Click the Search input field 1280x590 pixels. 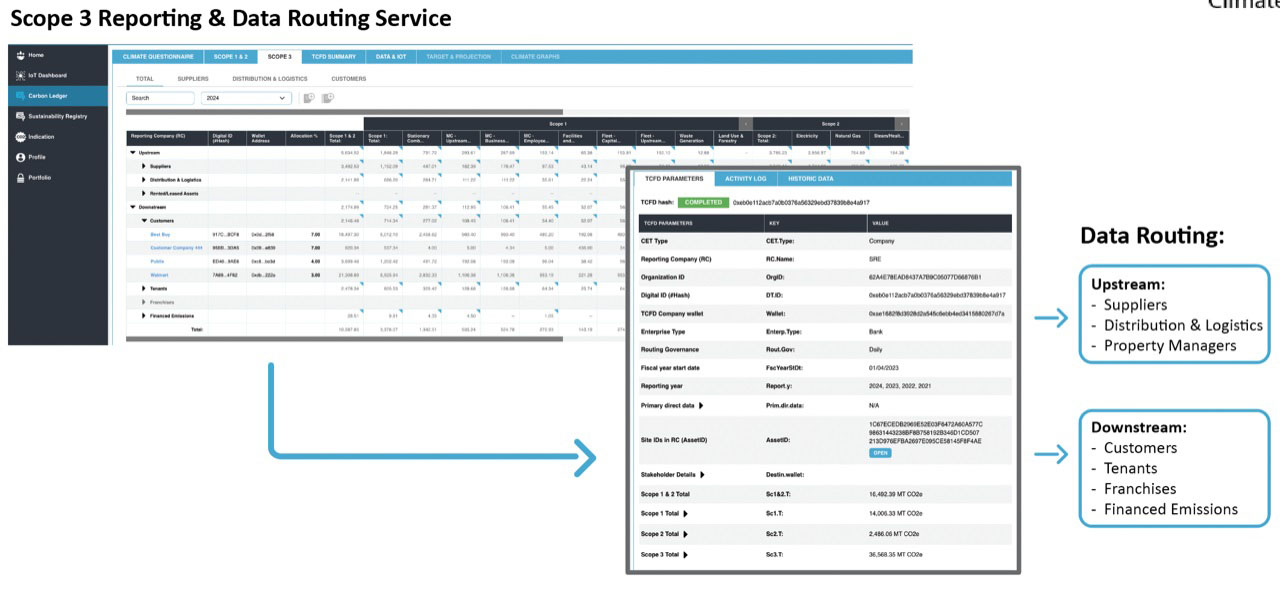pyautogui.click(x=160, y=97)
